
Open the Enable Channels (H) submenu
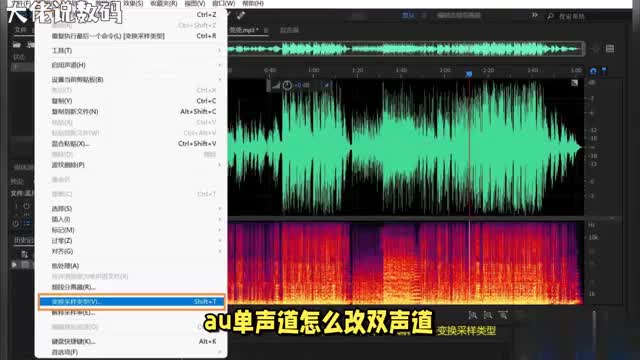tap(131, 65)
